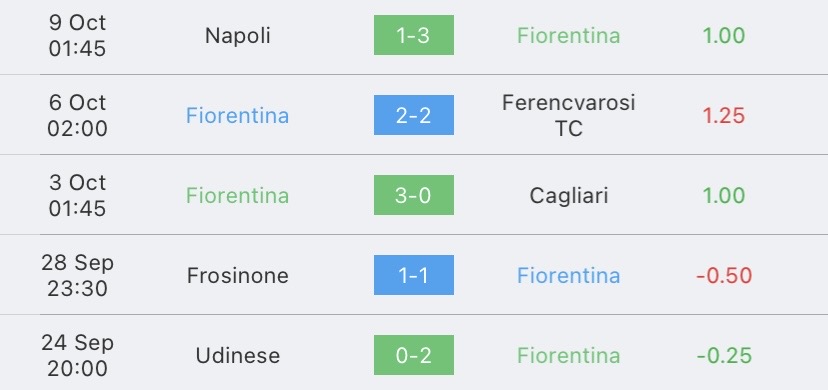Image resolution: width=828 pixels, height=390 pixels.
Task: Select the blue 2-2 draw score badge
Action: tap(413, 115)
